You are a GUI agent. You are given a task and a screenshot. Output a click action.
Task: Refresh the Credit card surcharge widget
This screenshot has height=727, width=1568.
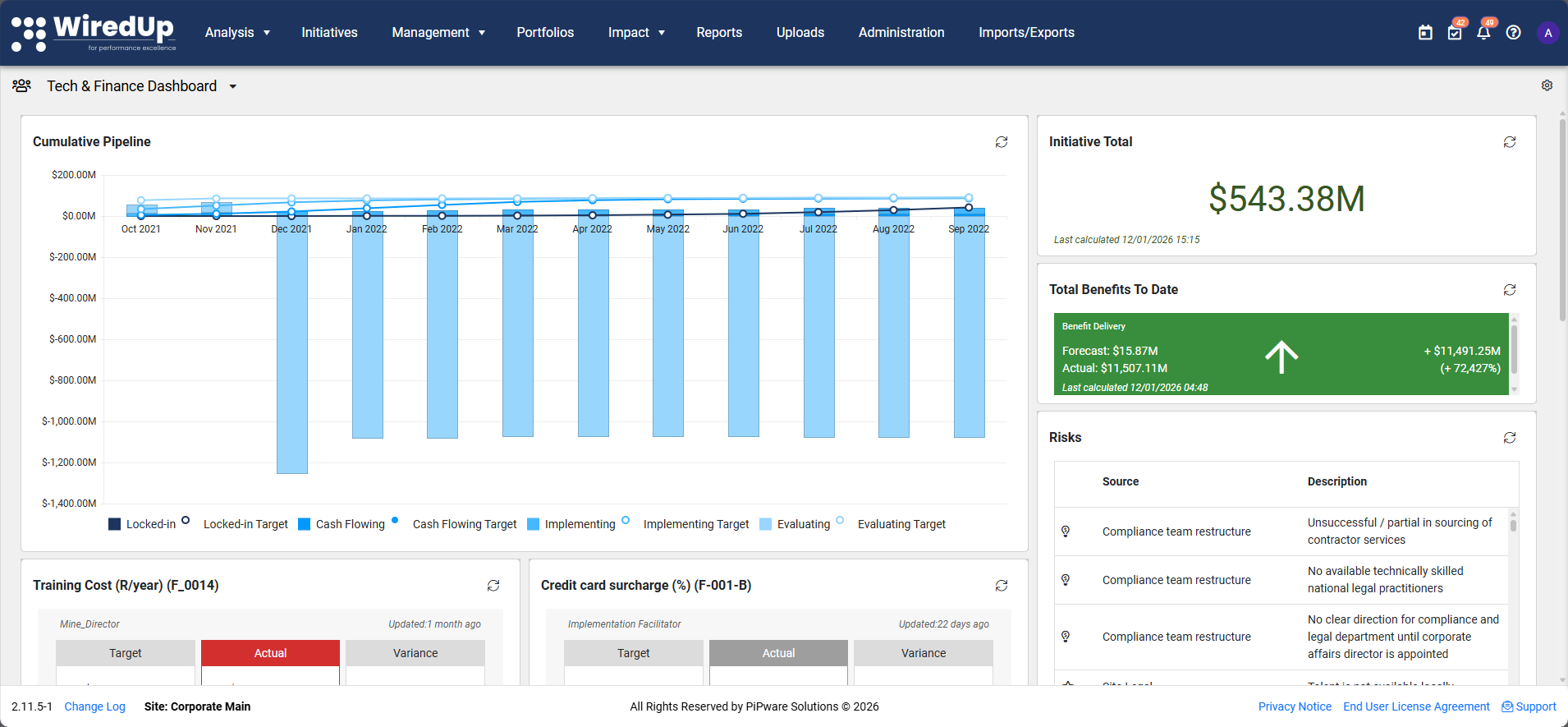click(x=1002, y=586)
